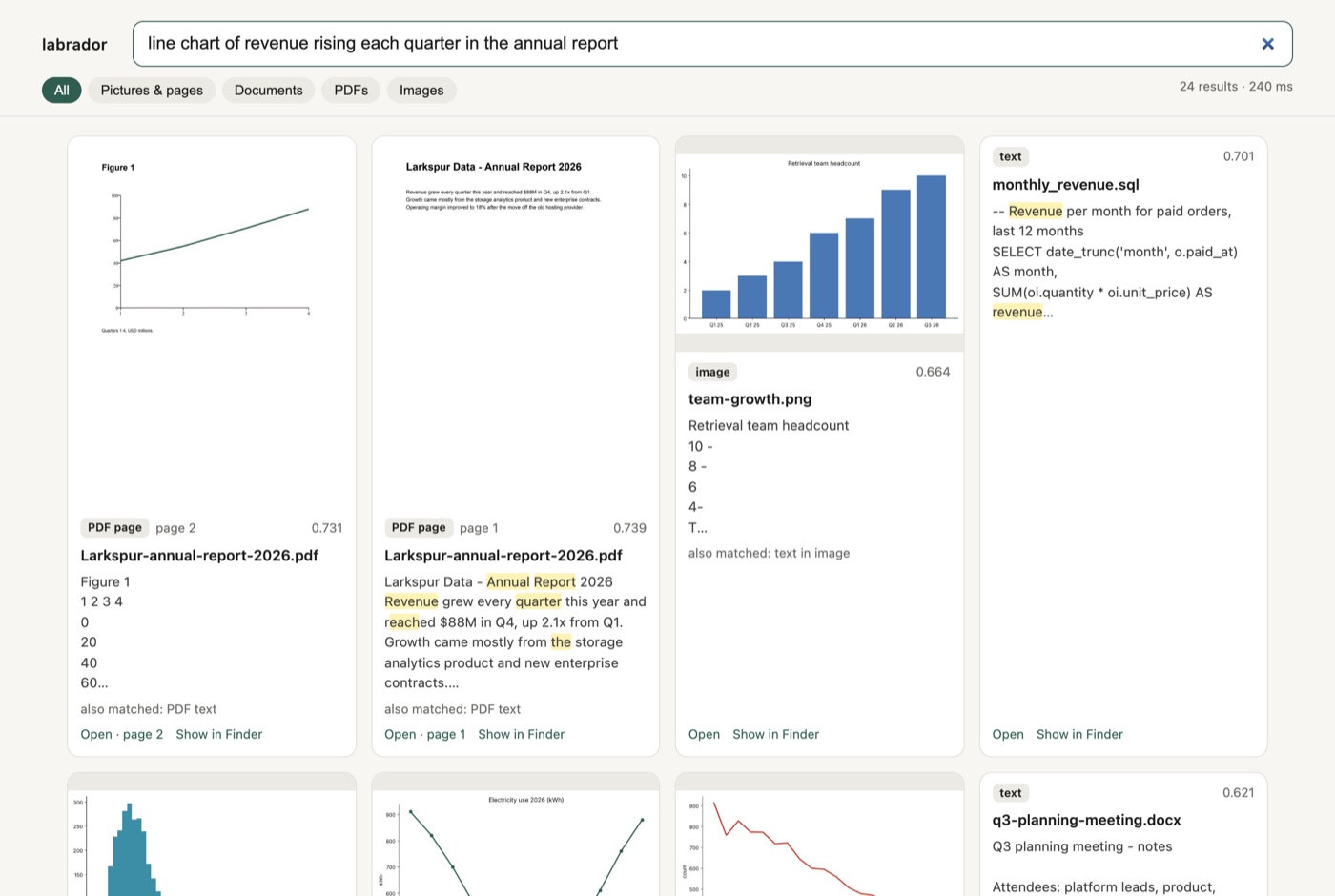Click the 0.701 relevance score

[x=1239, y=156]
